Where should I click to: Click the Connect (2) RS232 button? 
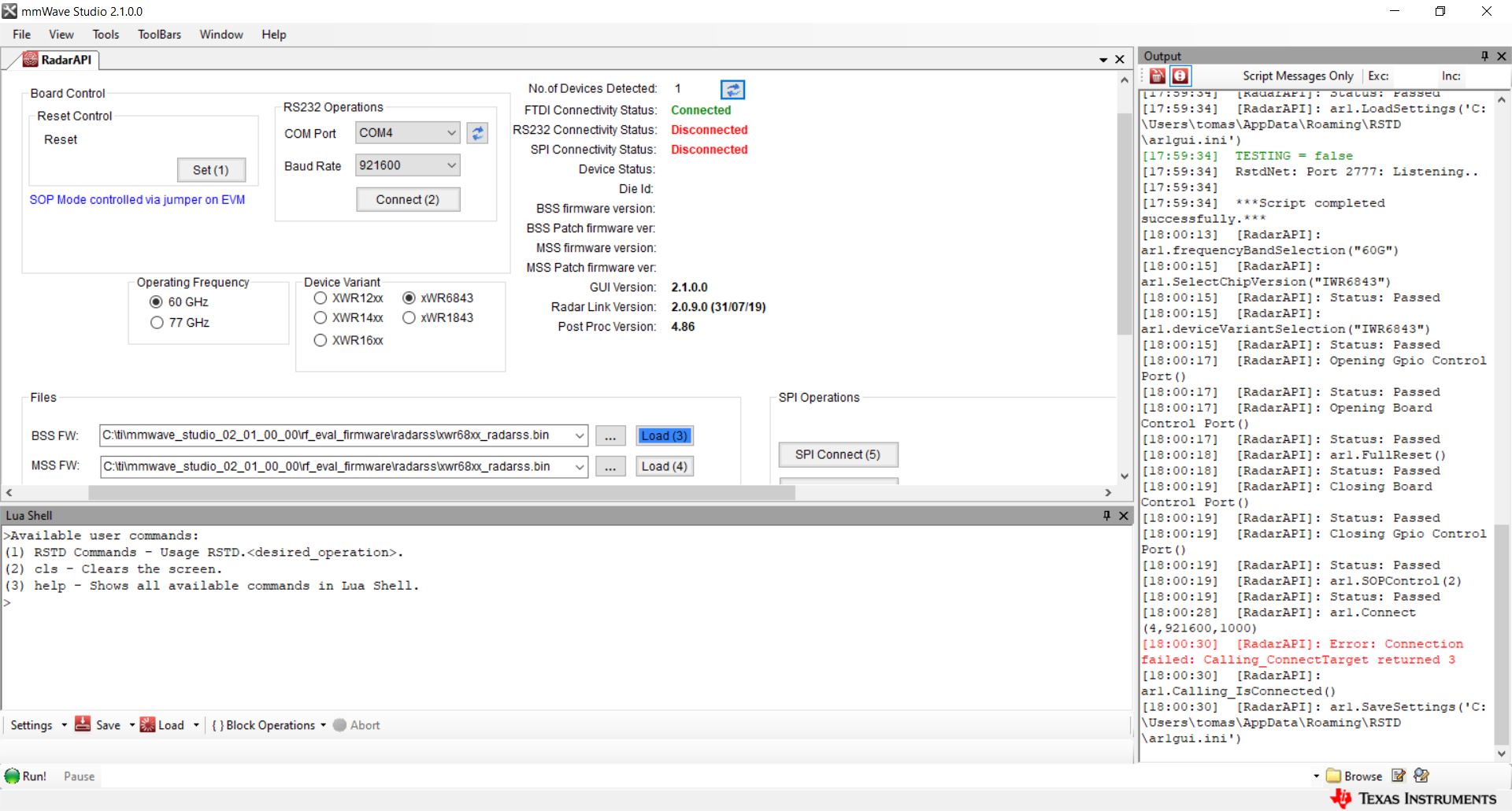(408, 200)
